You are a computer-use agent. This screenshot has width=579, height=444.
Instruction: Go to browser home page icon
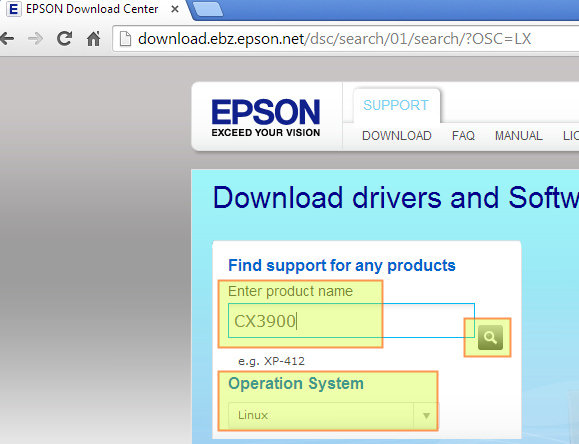pos(93,38)
